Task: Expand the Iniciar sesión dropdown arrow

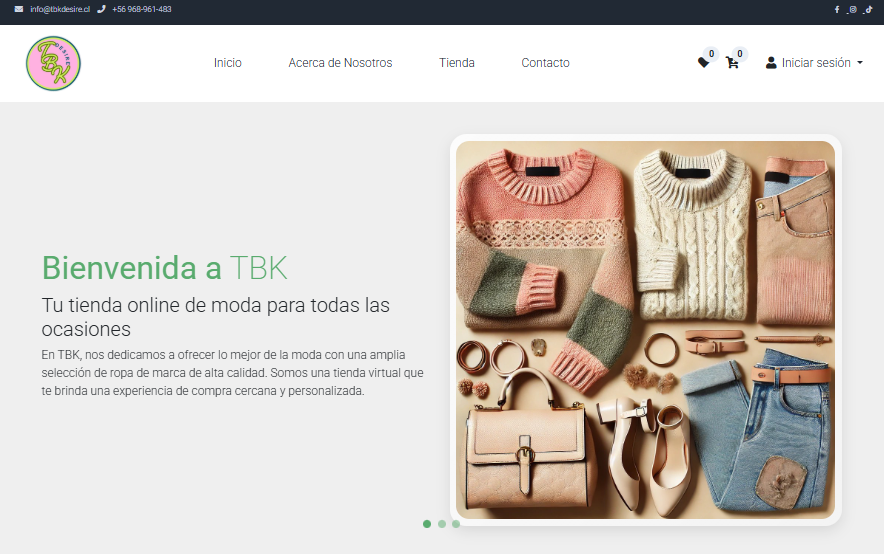Action: tap(860, 63)
